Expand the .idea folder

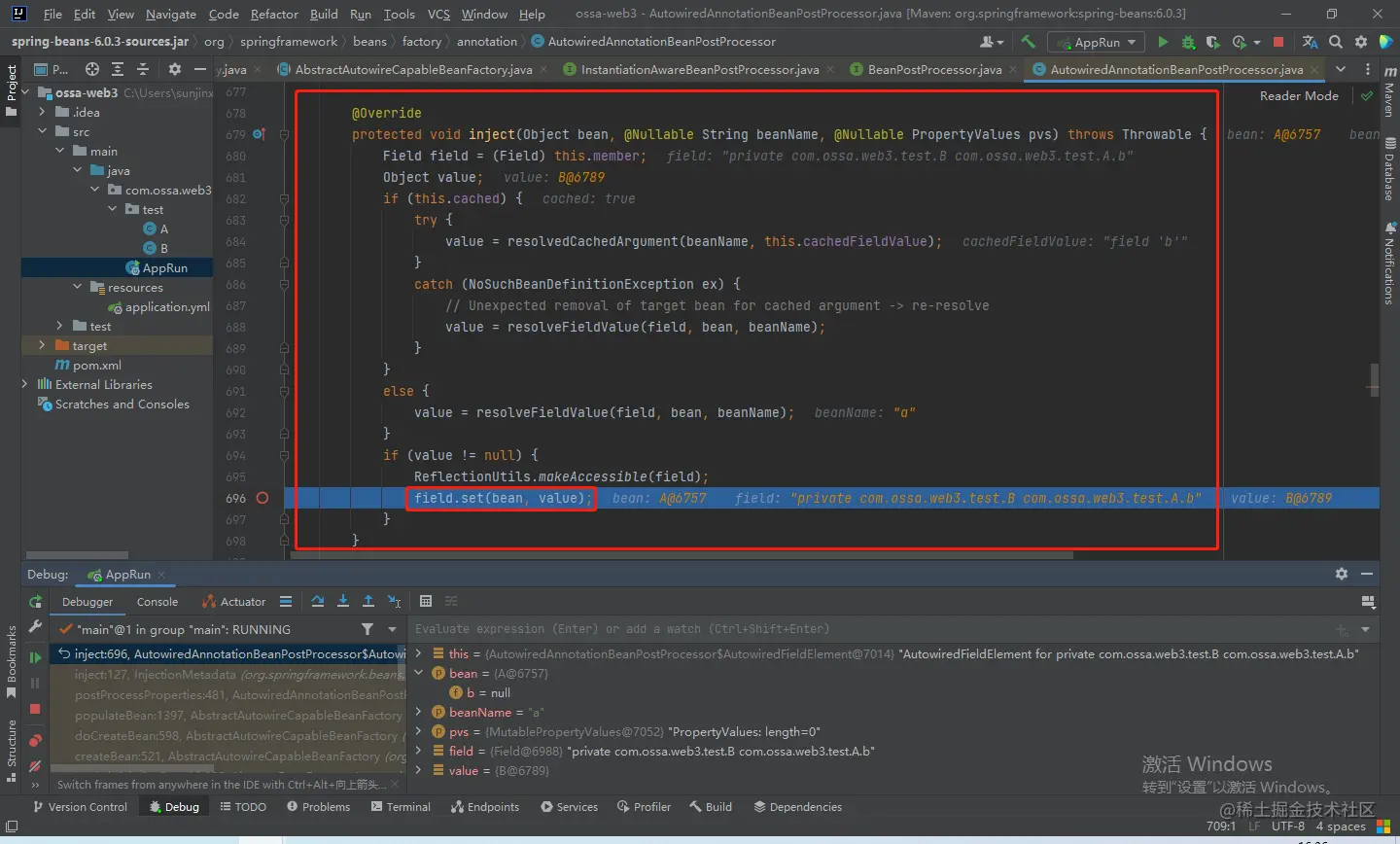43,112
